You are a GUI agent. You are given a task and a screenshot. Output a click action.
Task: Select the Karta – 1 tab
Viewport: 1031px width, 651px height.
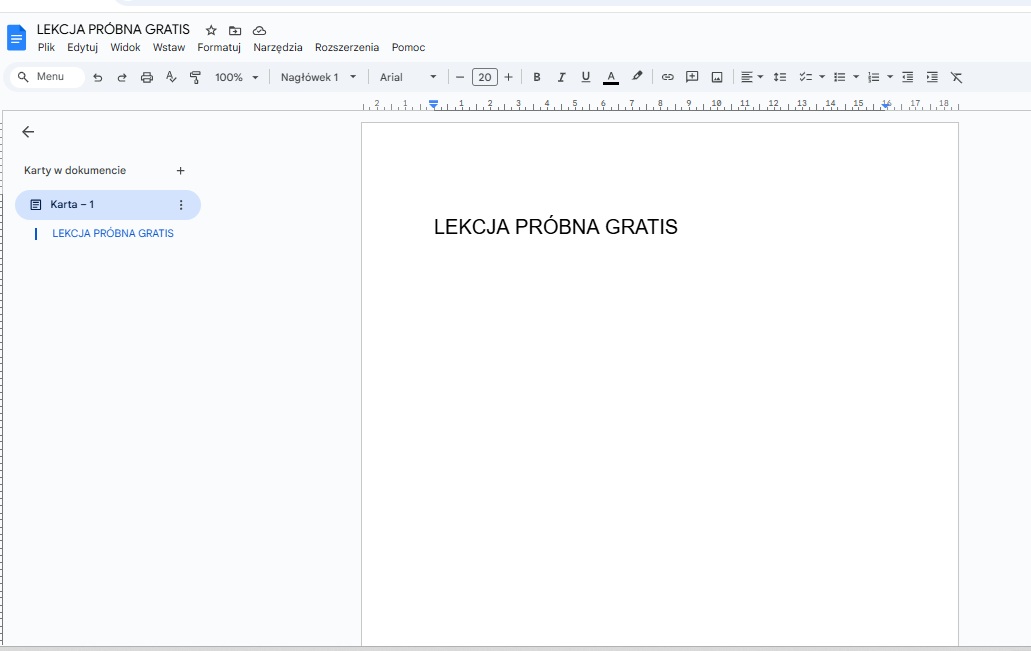tap(108, 205)
